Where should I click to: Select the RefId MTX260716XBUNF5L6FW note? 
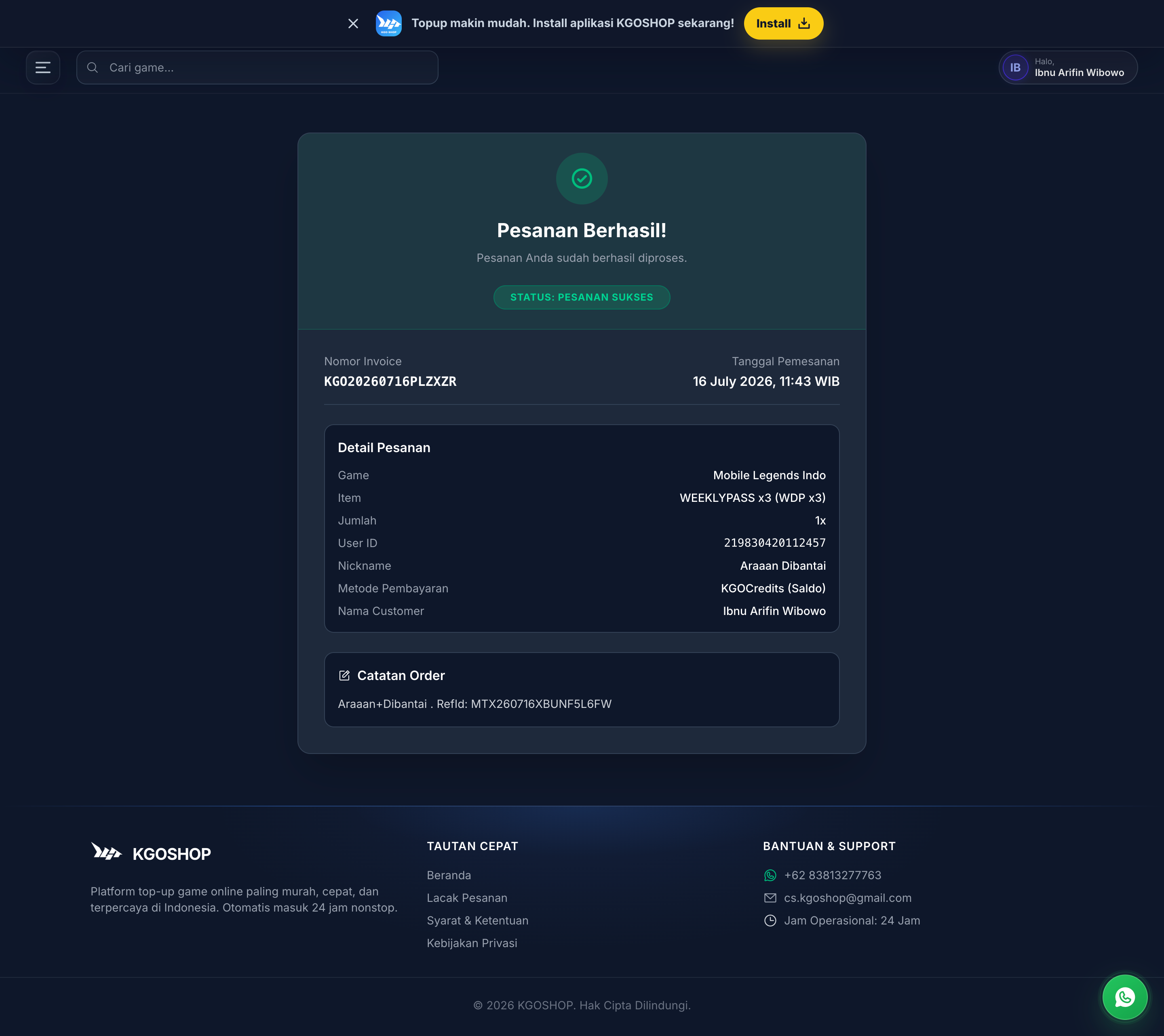click(474, 704)
